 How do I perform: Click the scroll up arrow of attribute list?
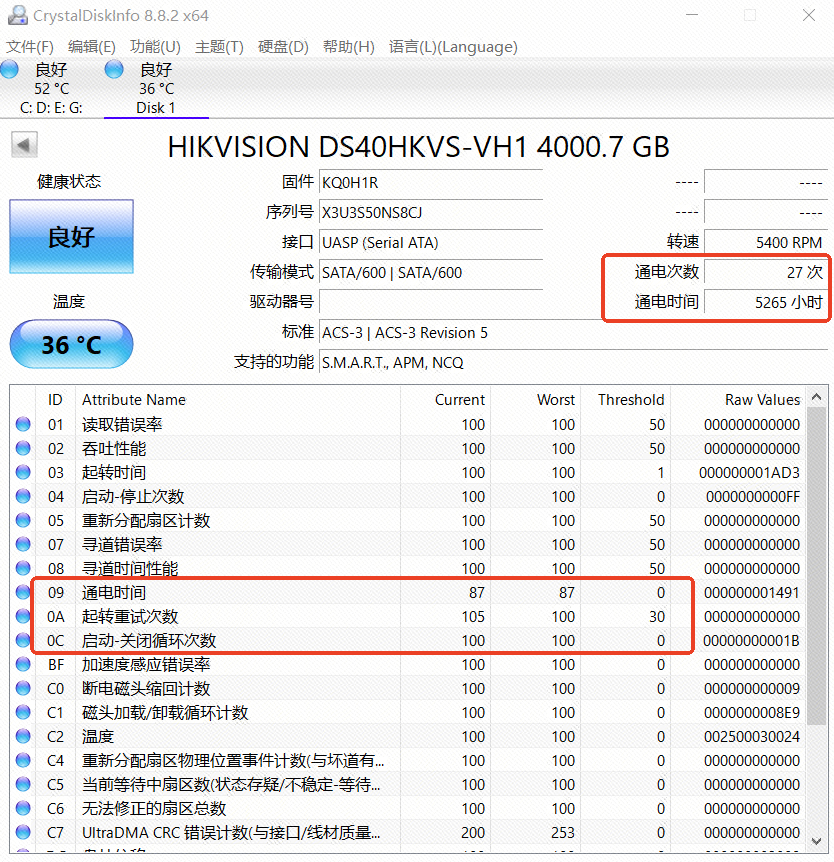tap(816, 397)
